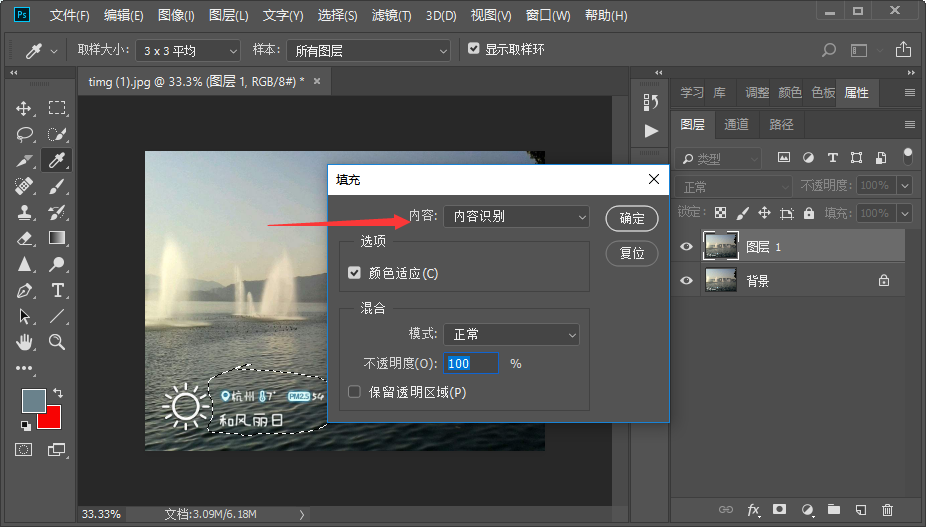Screen dimensions: 926x527
Task: Select the Path Selection tool
Action: click(24, 316)
